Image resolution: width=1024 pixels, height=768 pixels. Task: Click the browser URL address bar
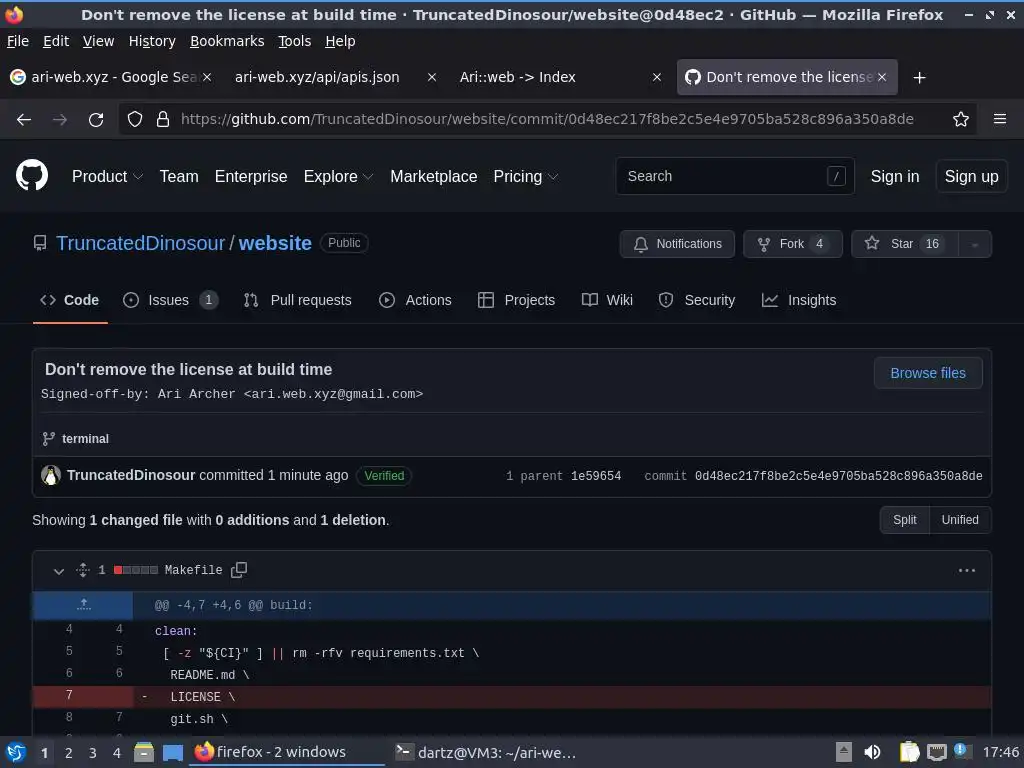pyautogui.click(x=547, y=120)
